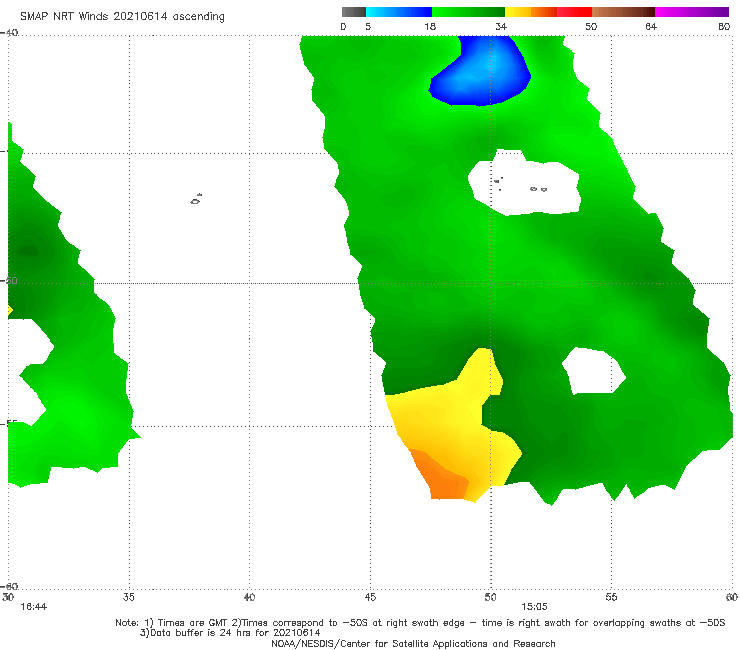
Task: Click the red segment of the colorbar
Action: tap(575, 12)
